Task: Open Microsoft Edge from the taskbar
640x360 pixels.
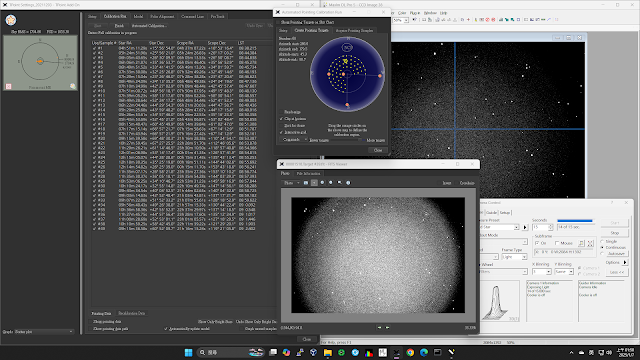Action: [424, 352]
